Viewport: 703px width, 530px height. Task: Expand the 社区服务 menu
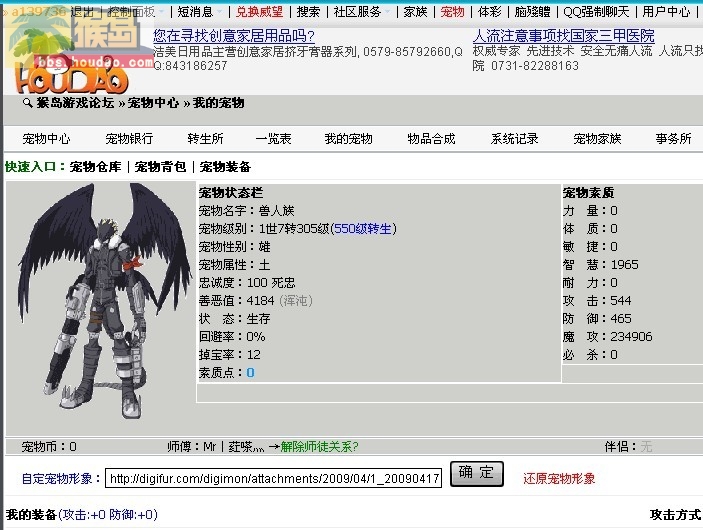coord(357,12)
